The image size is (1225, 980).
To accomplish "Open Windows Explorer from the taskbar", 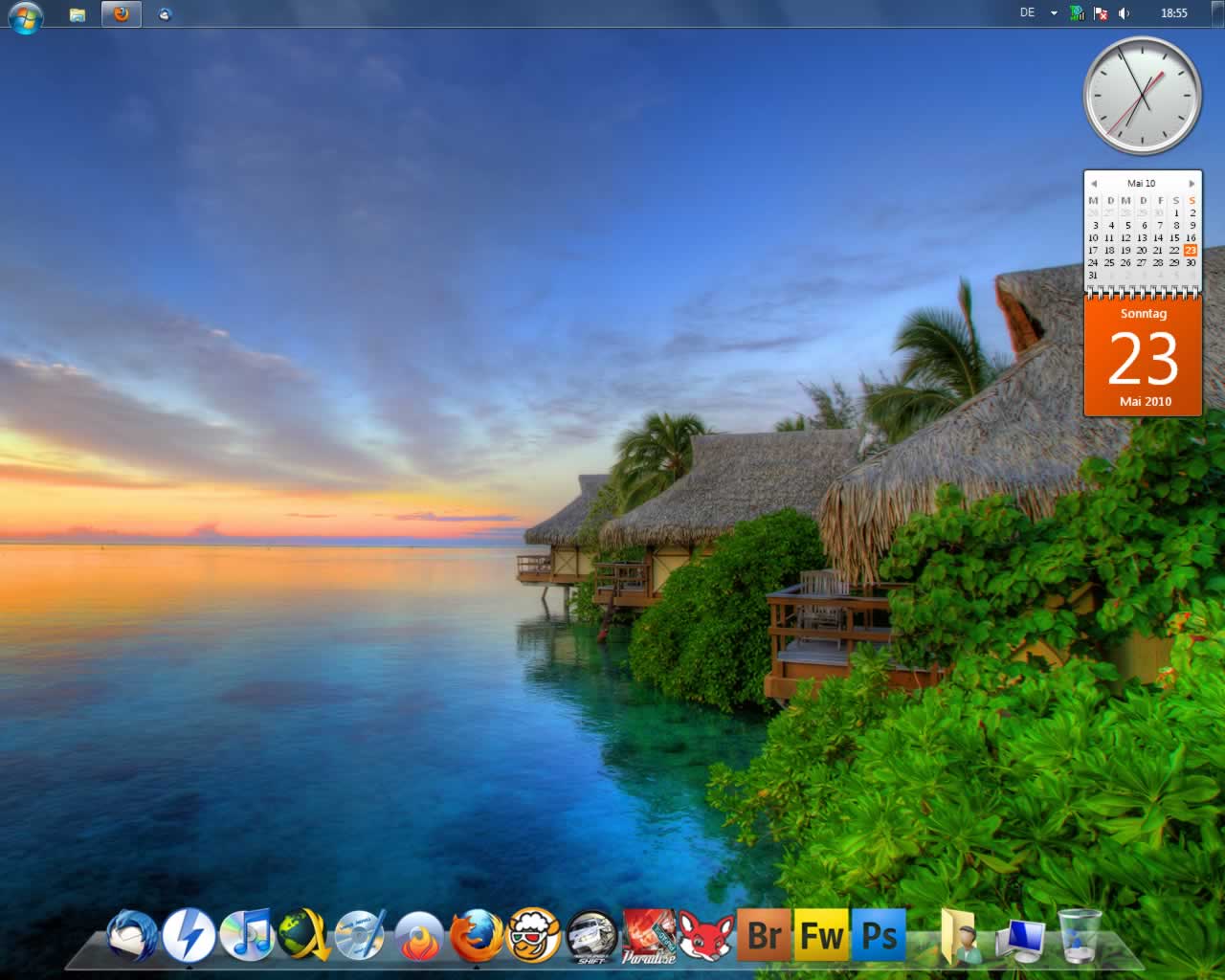I will tap(78, 14).
